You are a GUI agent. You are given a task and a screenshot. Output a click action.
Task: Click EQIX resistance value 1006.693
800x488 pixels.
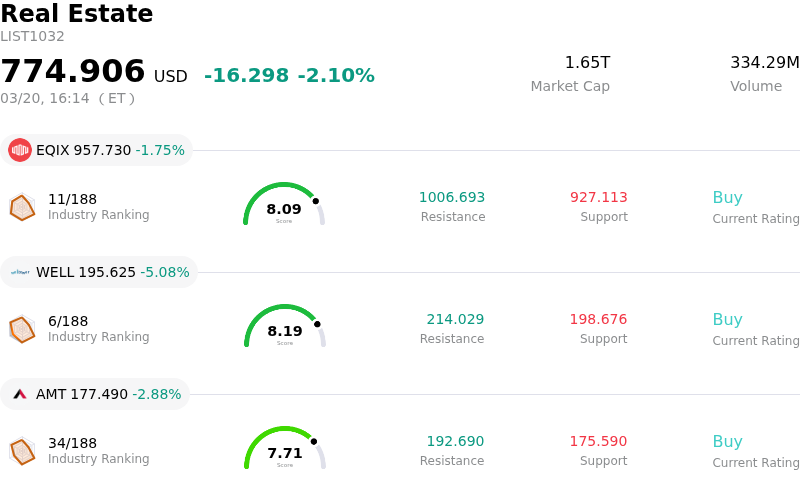pyautogui.click(x=452, y=198)
